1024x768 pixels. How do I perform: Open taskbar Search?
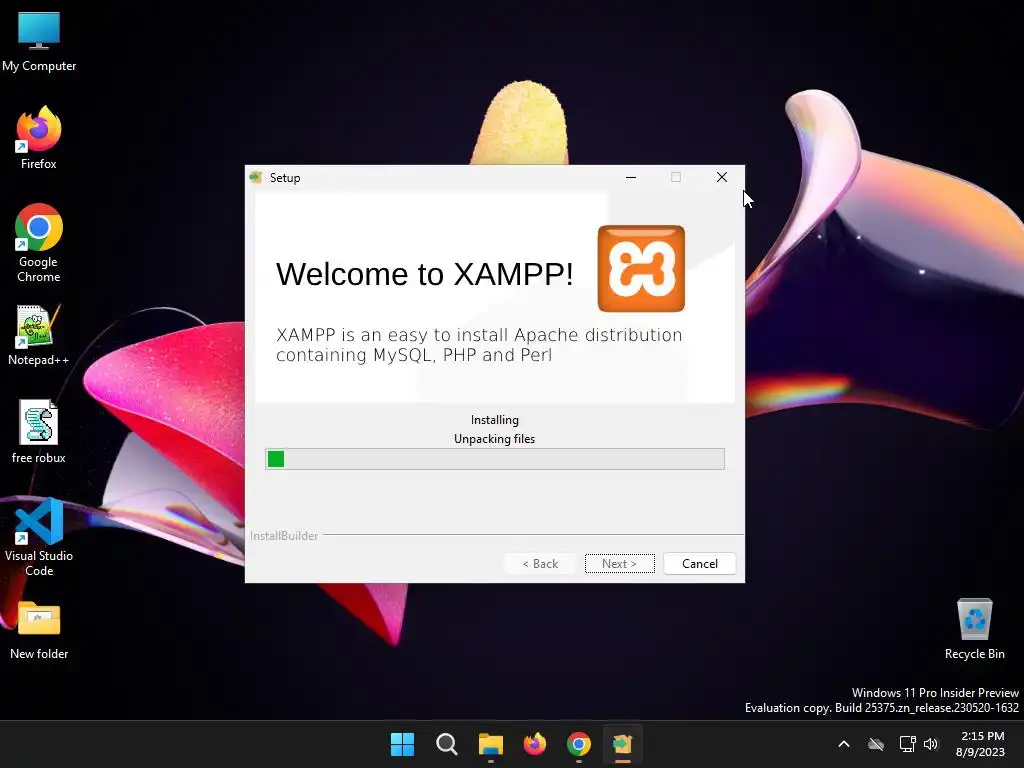click(x=447, y=744)
